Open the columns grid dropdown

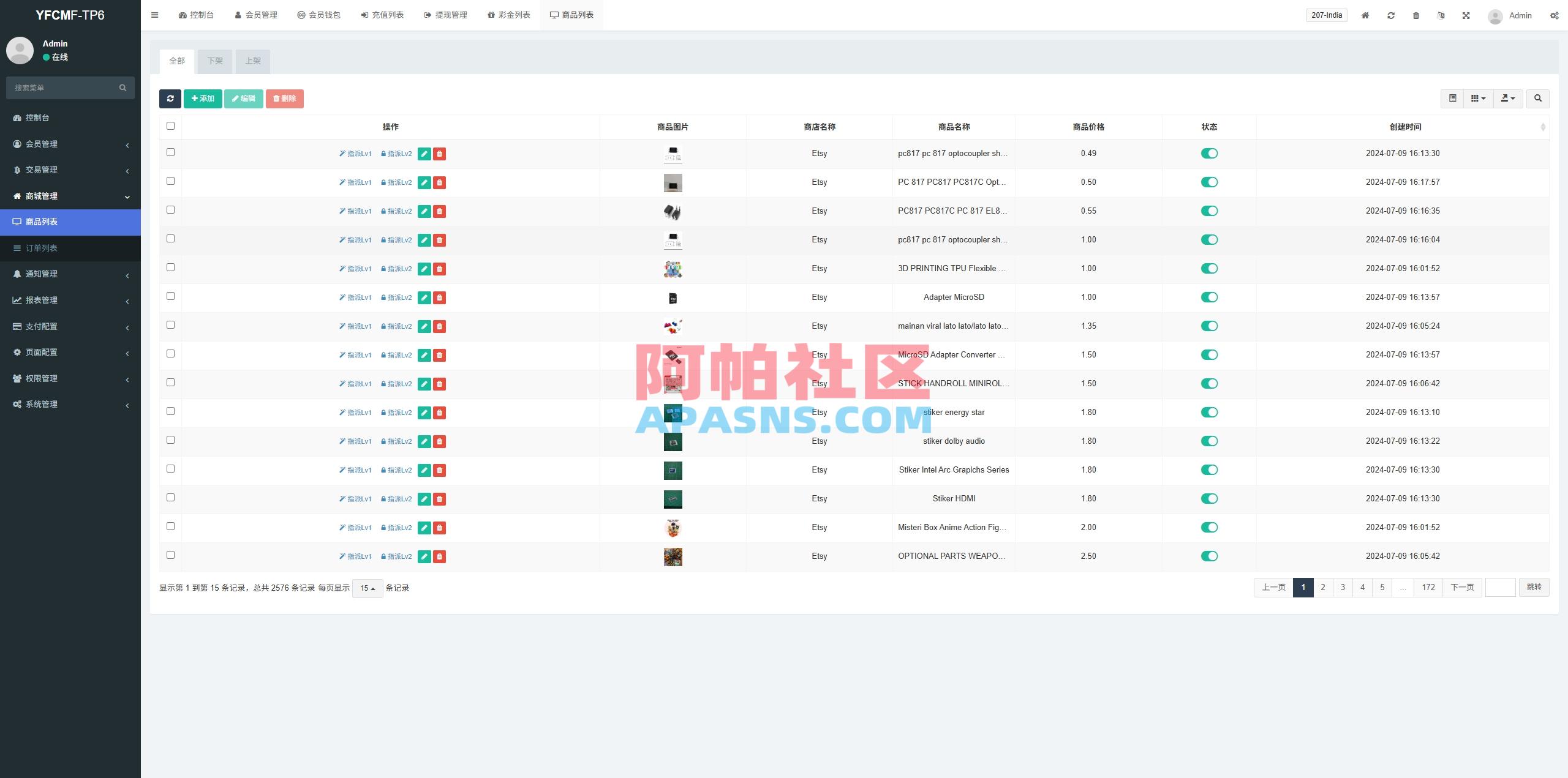click(x=1478, y=99)
